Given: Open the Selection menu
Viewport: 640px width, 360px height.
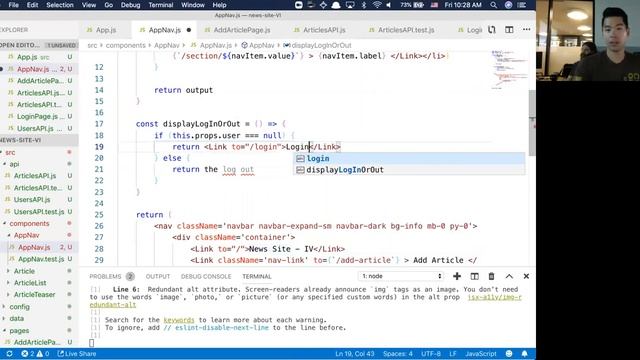Looking at the screenshot, I should tap(60, 5).
